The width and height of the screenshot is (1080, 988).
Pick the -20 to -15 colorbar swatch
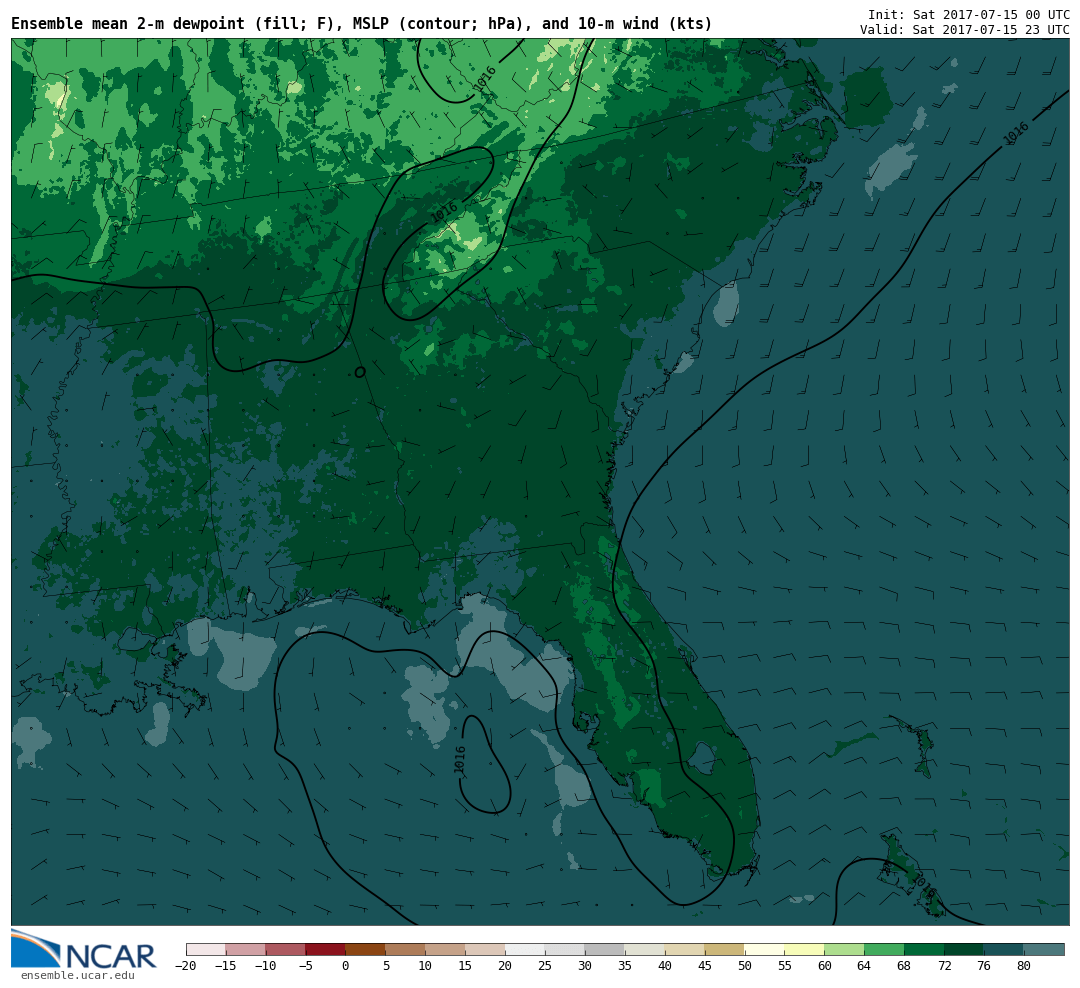(205, 949)
